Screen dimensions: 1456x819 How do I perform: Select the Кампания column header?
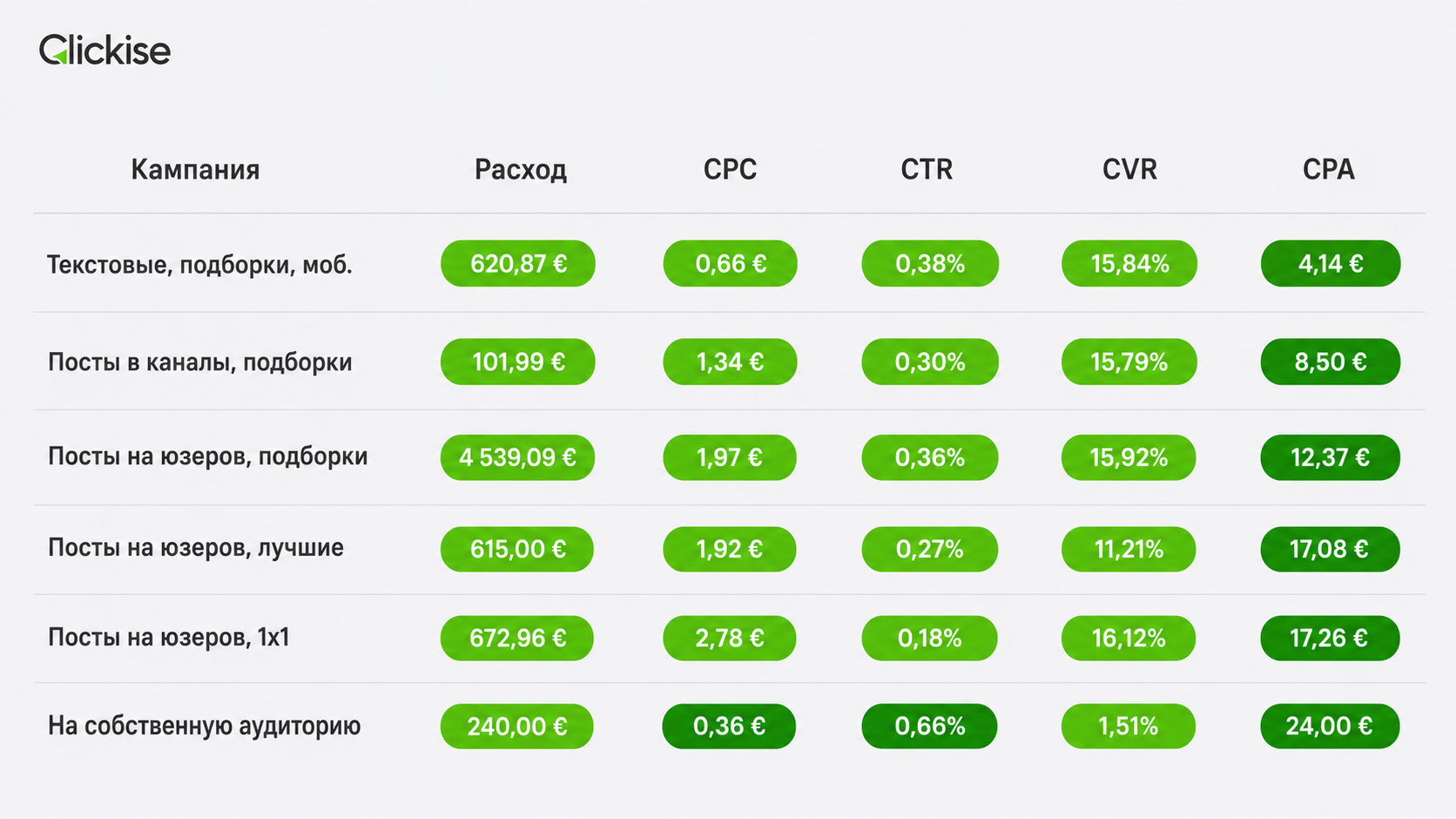tap(195, 169)
